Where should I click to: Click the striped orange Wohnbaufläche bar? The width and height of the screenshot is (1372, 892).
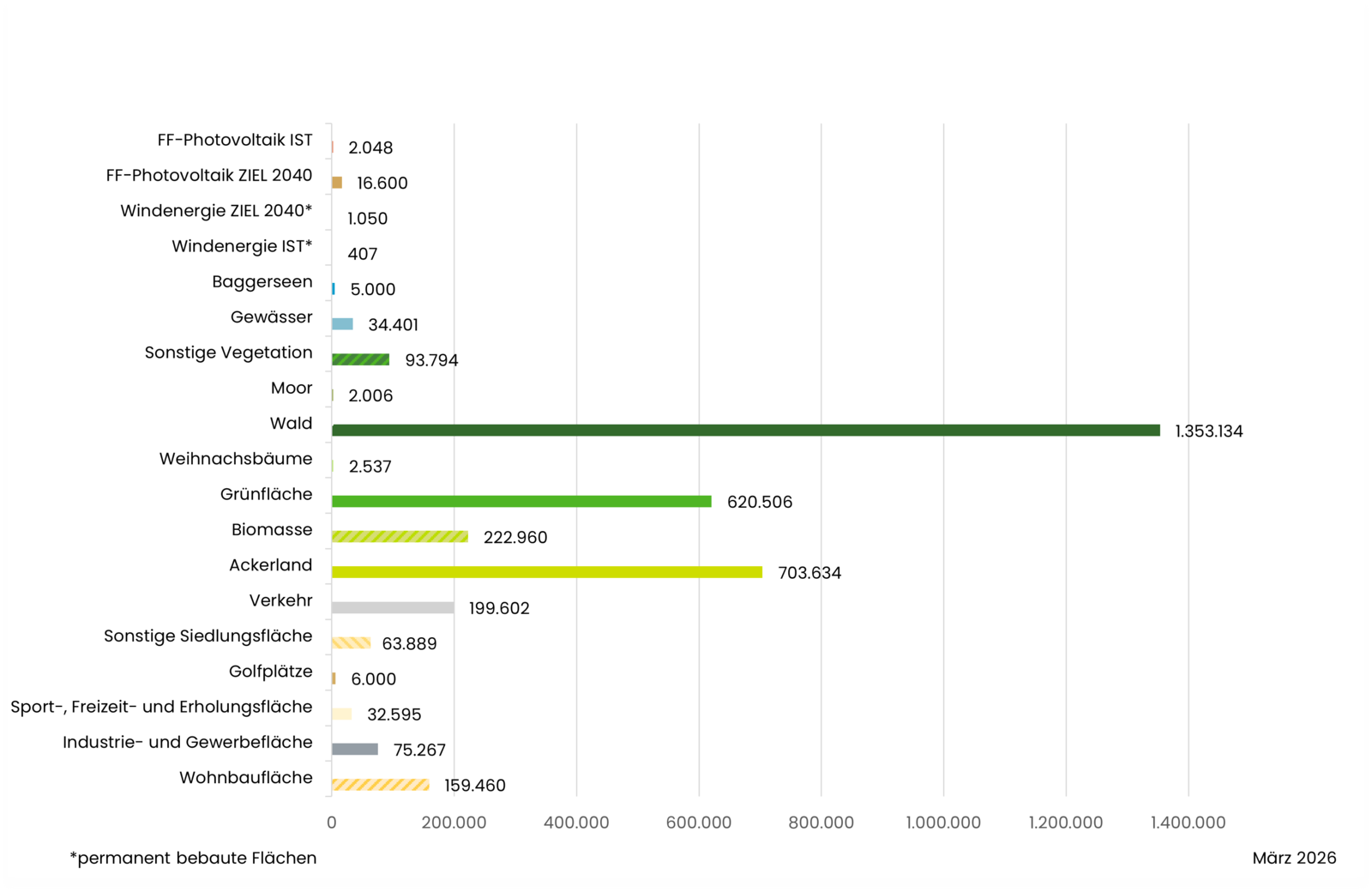380,785
